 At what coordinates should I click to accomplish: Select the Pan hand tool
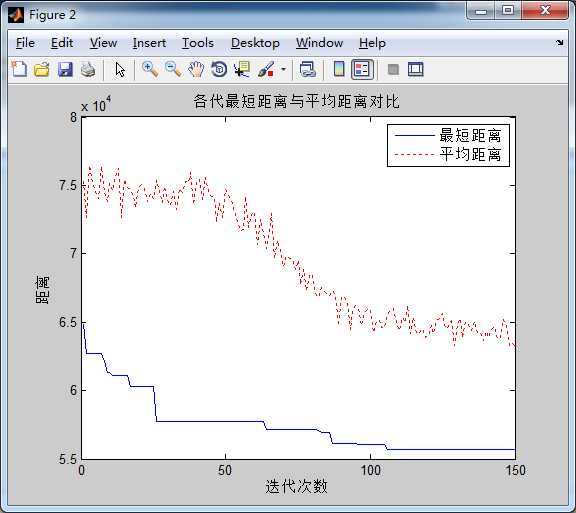(x=196, y=69)
